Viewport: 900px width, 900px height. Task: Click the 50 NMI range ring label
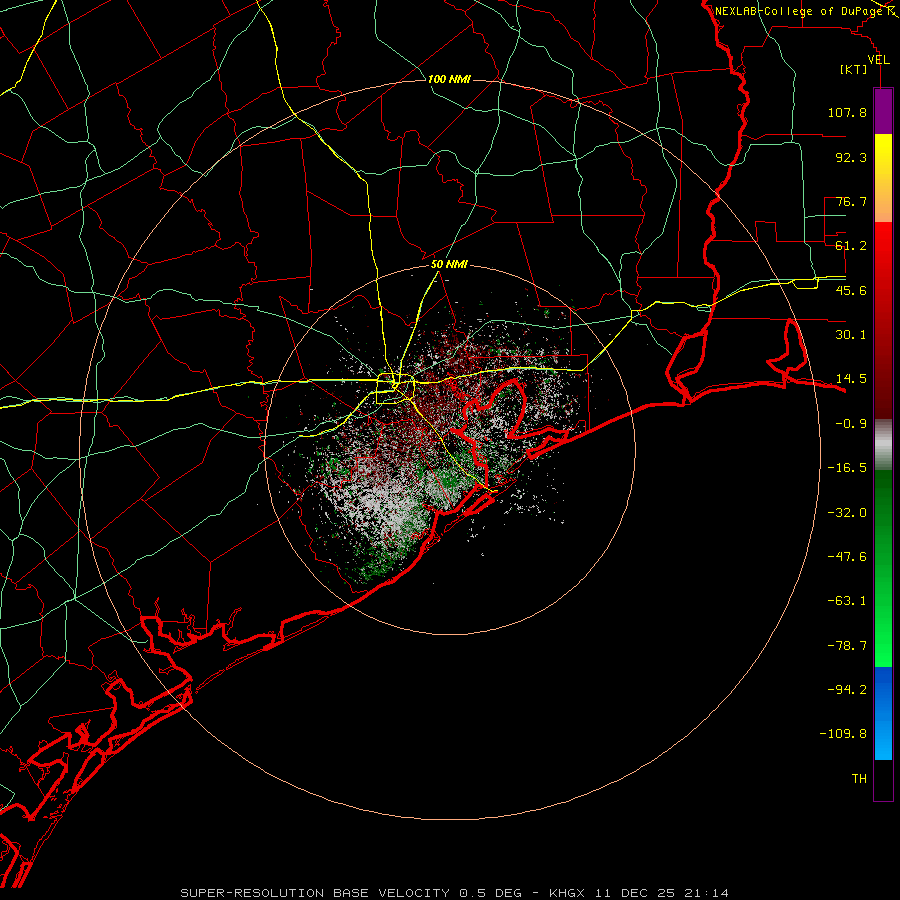(x=449, y=265)
